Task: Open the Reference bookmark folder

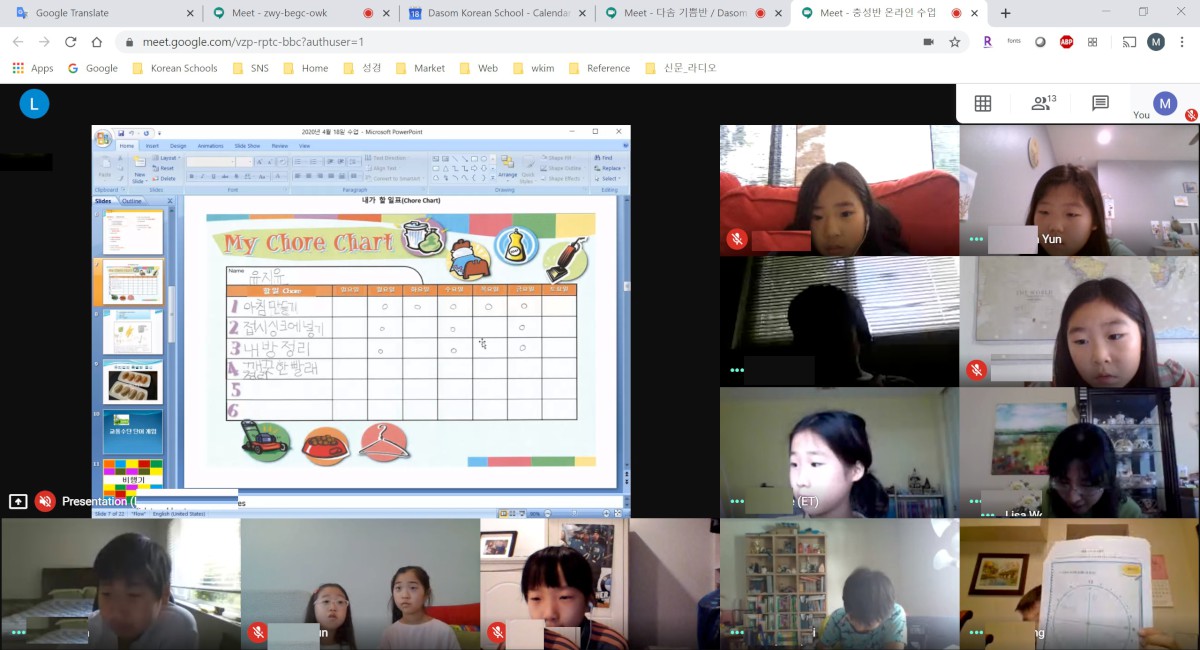Action: click(x=599, y=68)
